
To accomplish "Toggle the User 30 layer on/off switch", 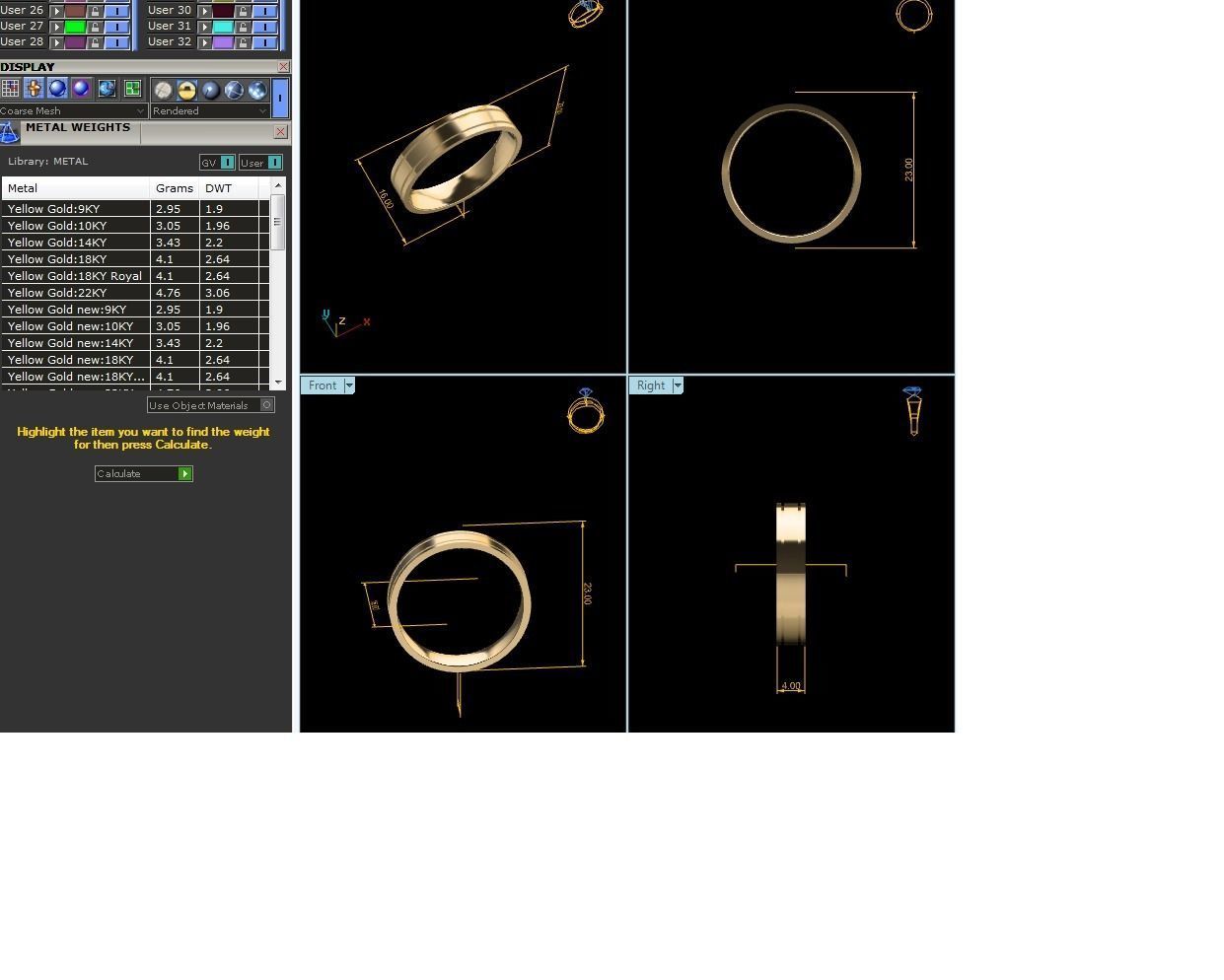I will 264,11.
